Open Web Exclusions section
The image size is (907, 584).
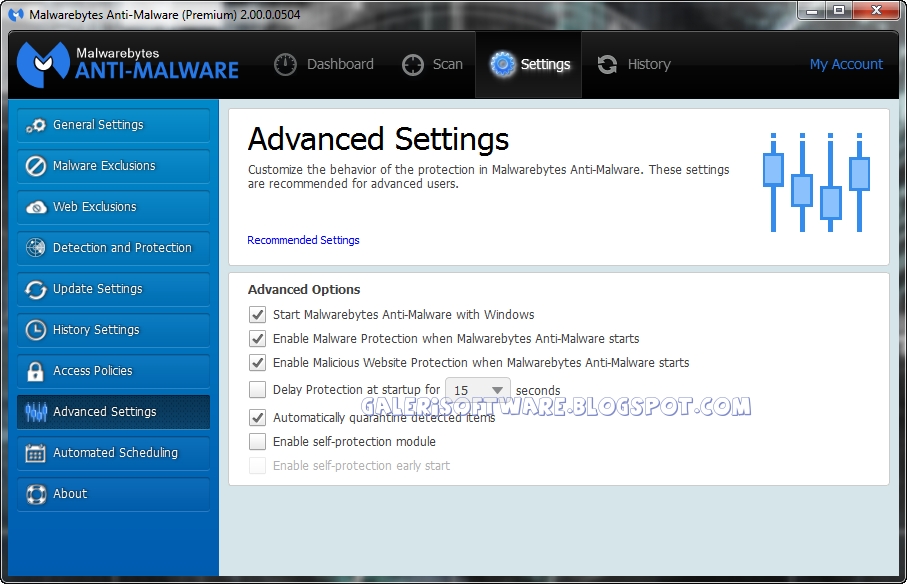(x=113, y=207)
